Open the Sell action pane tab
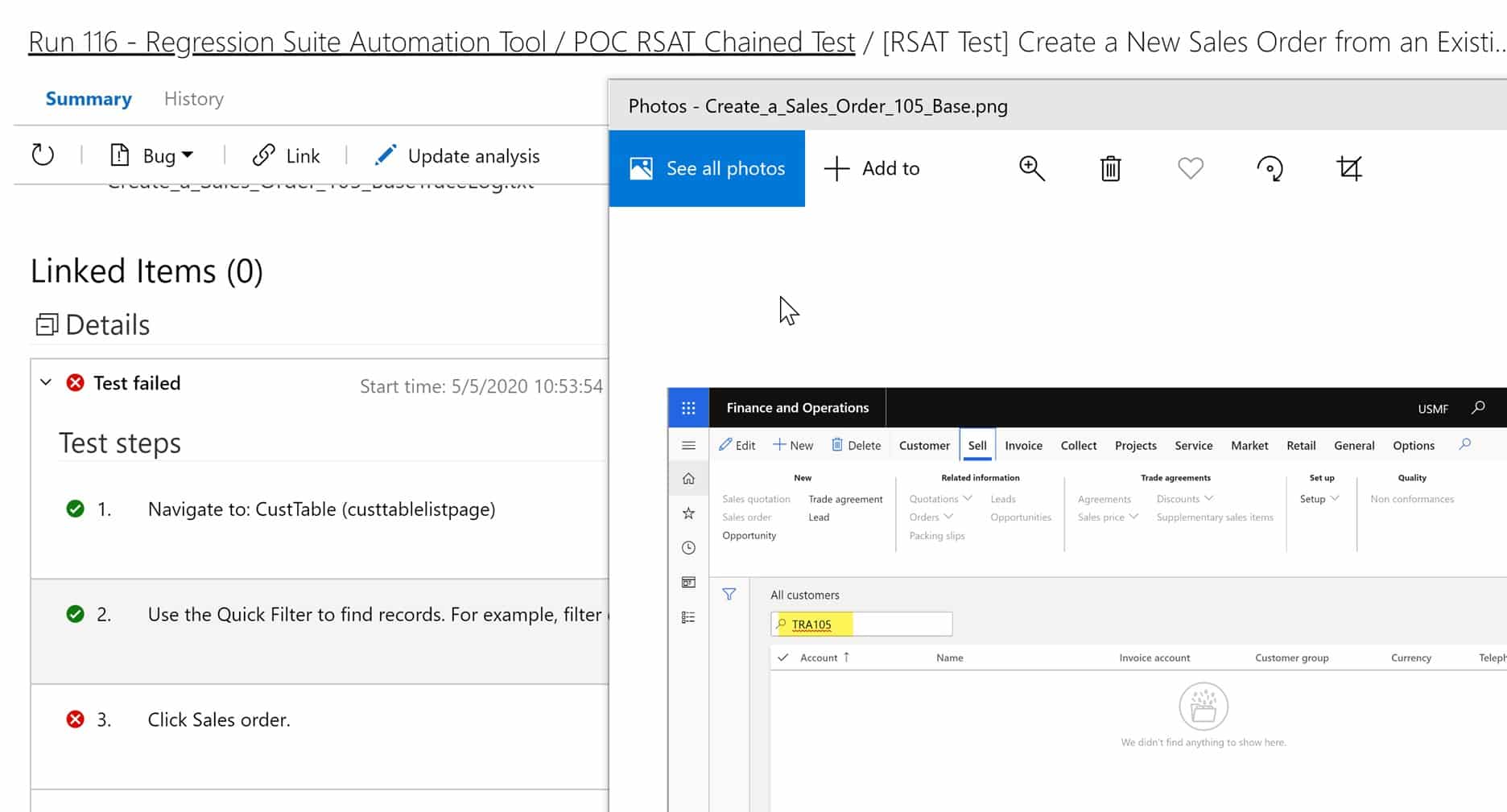 tap(977, 445)
